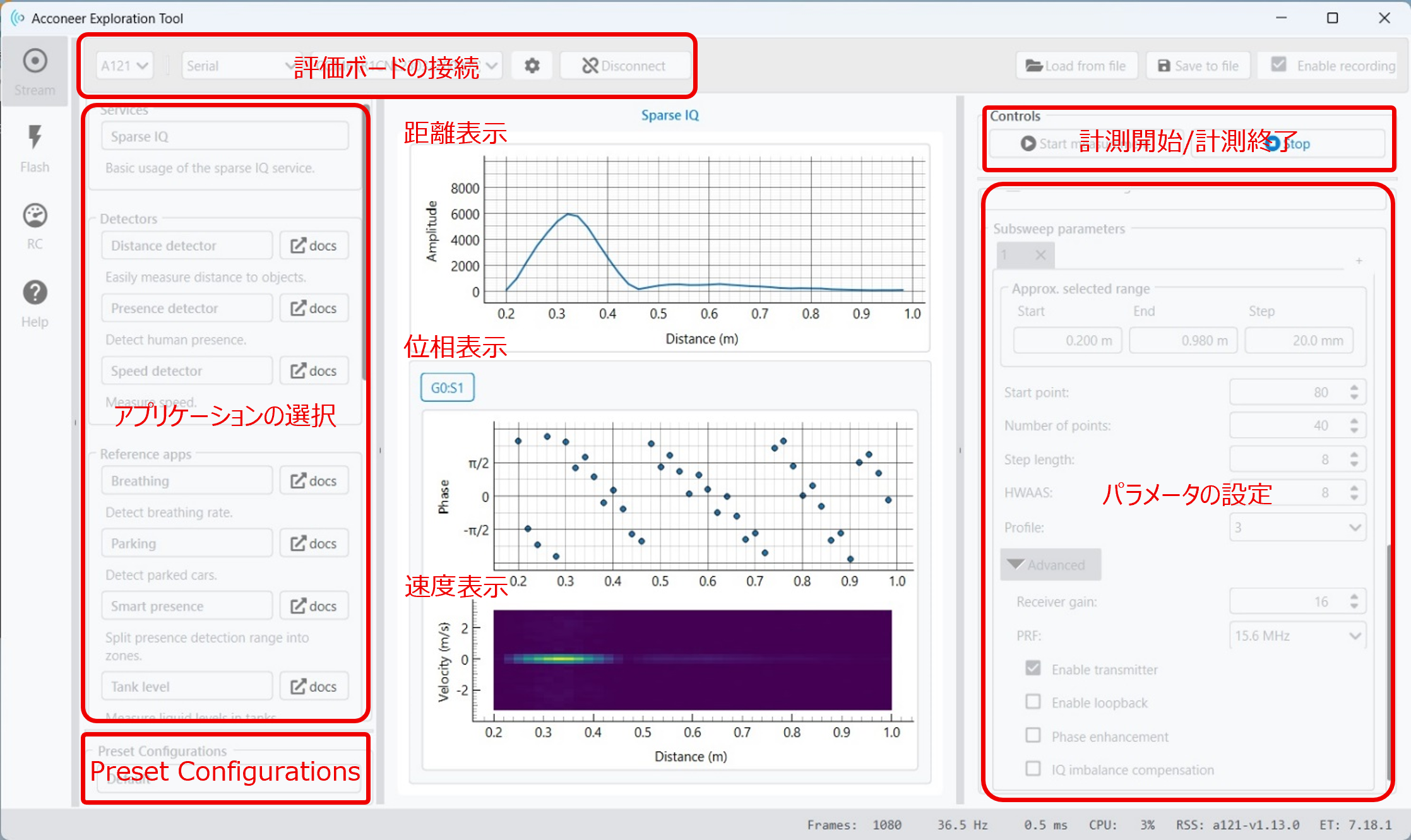Collapse the Advanced section
This screenshot has height=840, width=1411.
1051,564
